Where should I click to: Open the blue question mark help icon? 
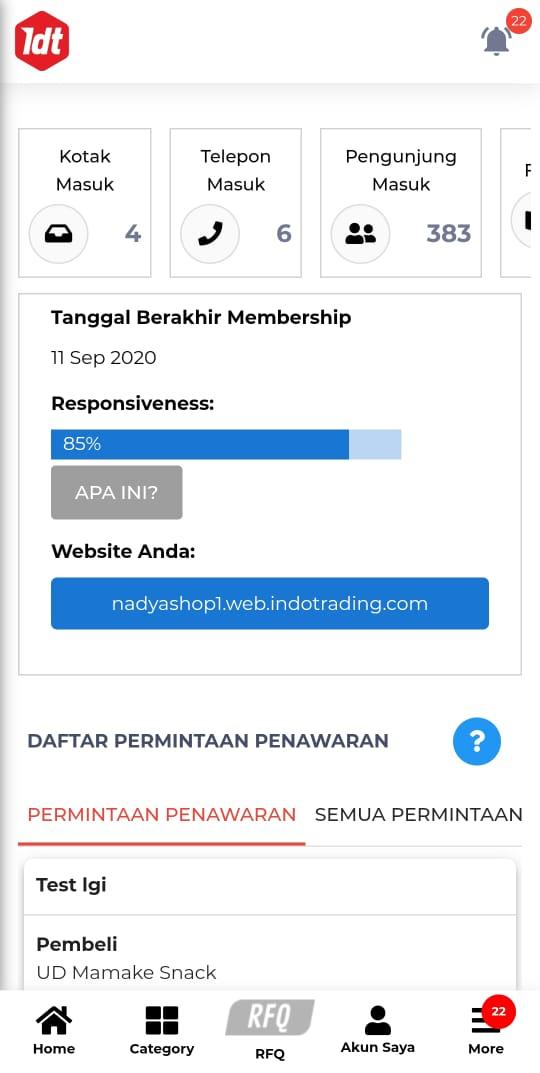coord(477,740)
